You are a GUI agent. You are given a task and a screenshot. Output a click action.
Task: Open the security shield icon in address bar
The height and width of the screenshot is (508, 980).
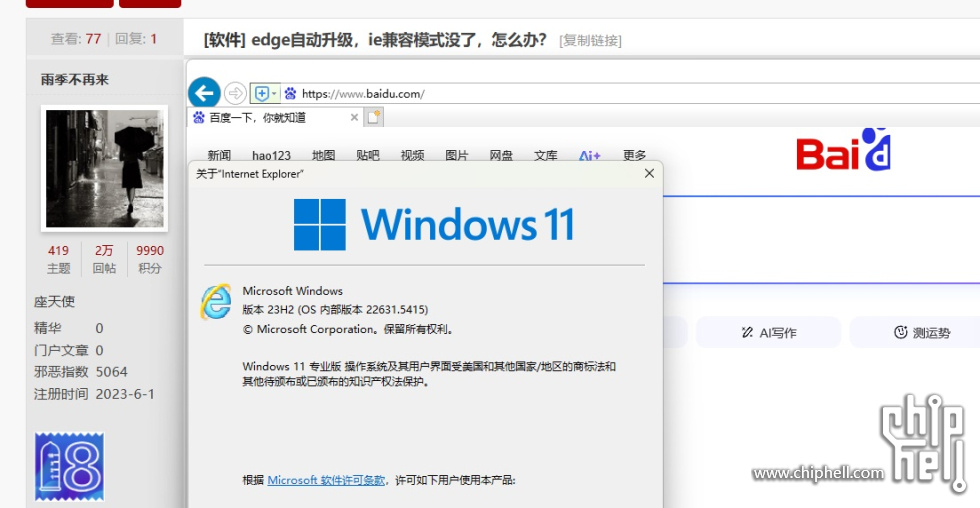pos(261,94)
